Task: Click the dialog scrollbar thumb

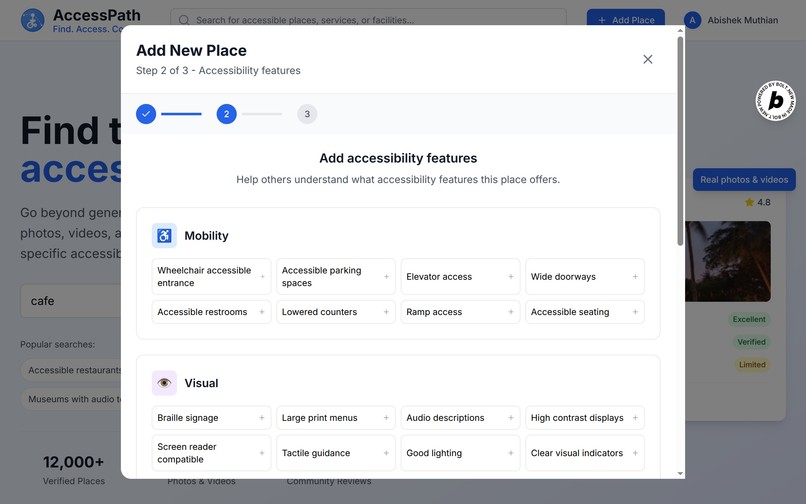Action: pos(680,141)
